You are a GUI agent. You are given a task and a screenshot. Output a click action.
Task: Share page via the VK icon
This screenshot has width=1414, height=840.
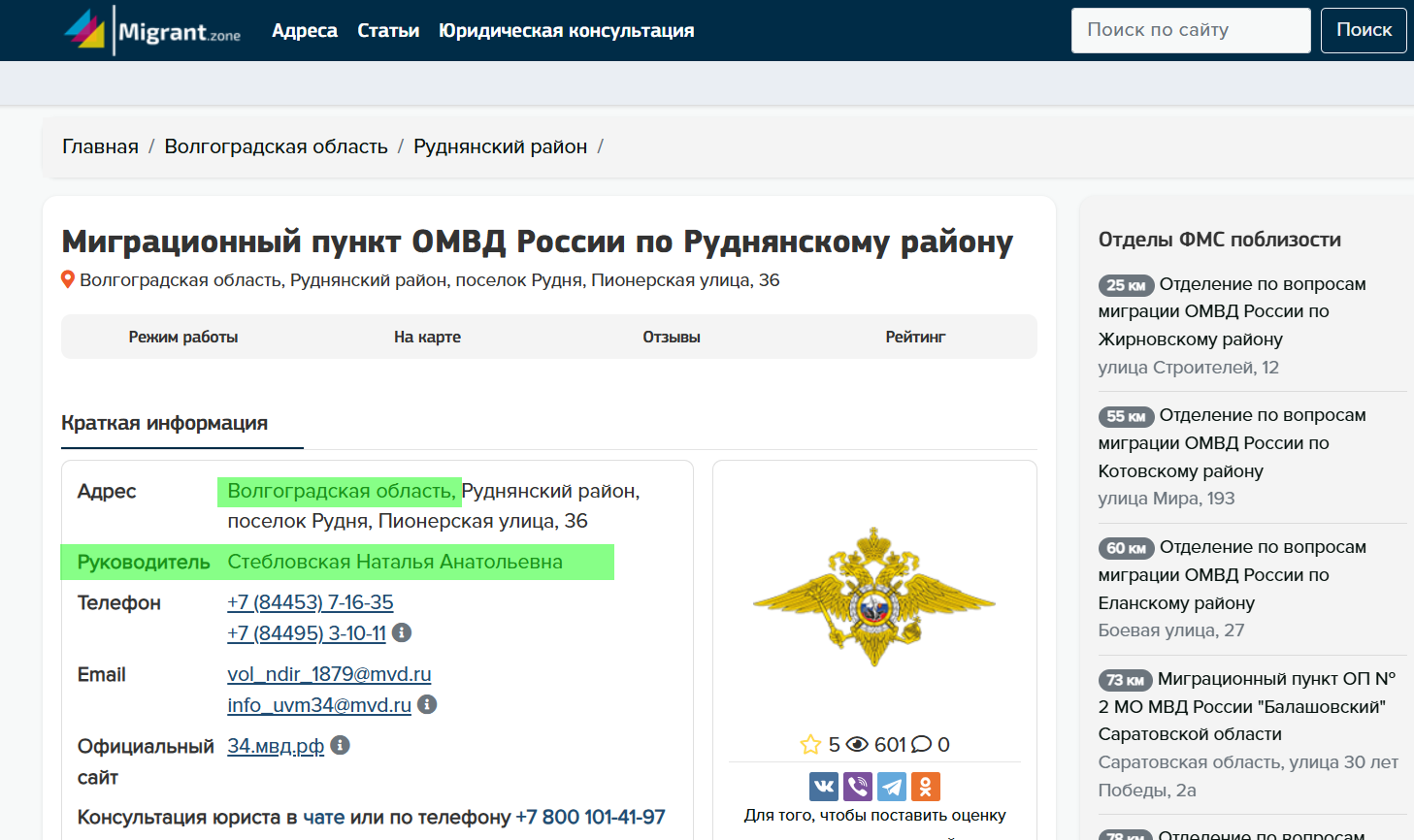click(823, 786)
